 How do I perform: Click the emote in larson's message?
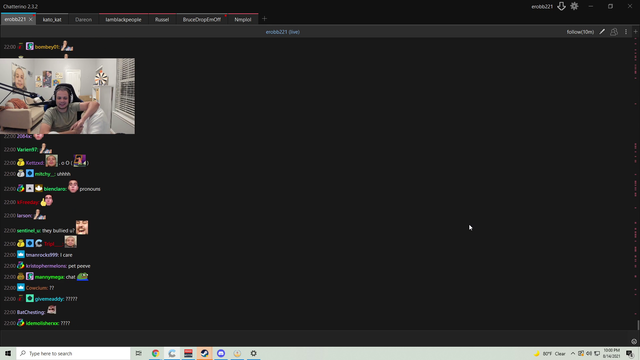point(40,214)
